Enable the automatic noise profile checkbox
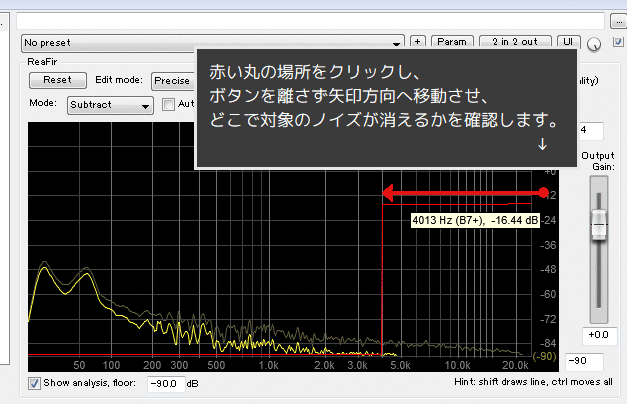The height and width of the screenshot is (404, 627). coord(169,104)
